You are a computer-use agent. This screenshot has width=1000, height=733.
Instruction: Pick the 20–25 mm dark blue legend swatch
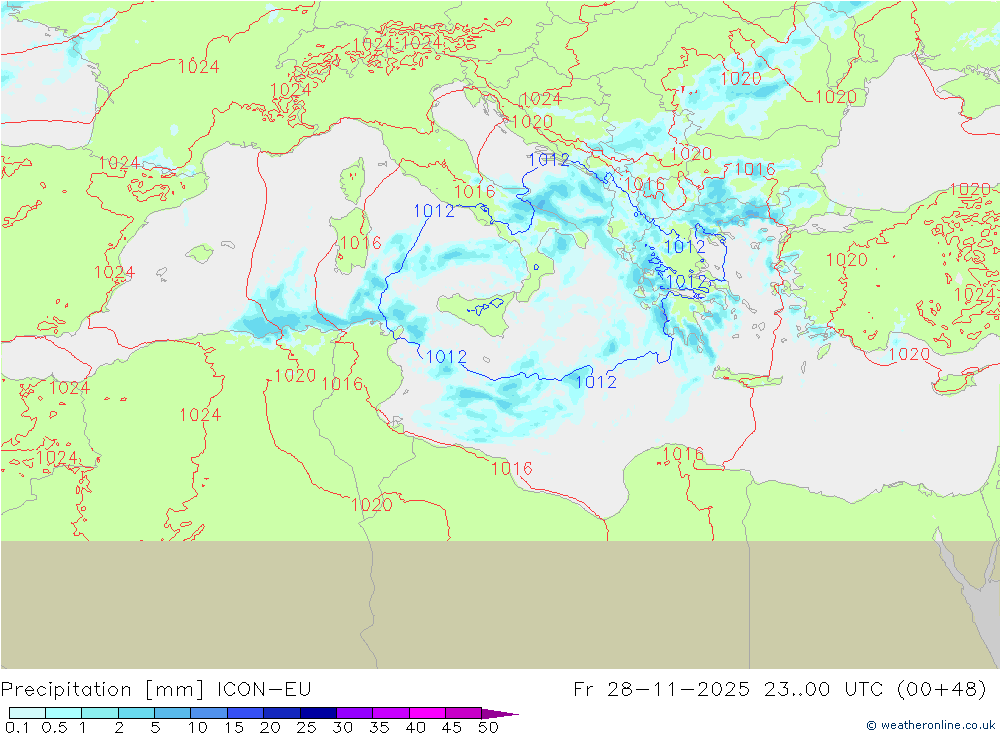(281, 713)
